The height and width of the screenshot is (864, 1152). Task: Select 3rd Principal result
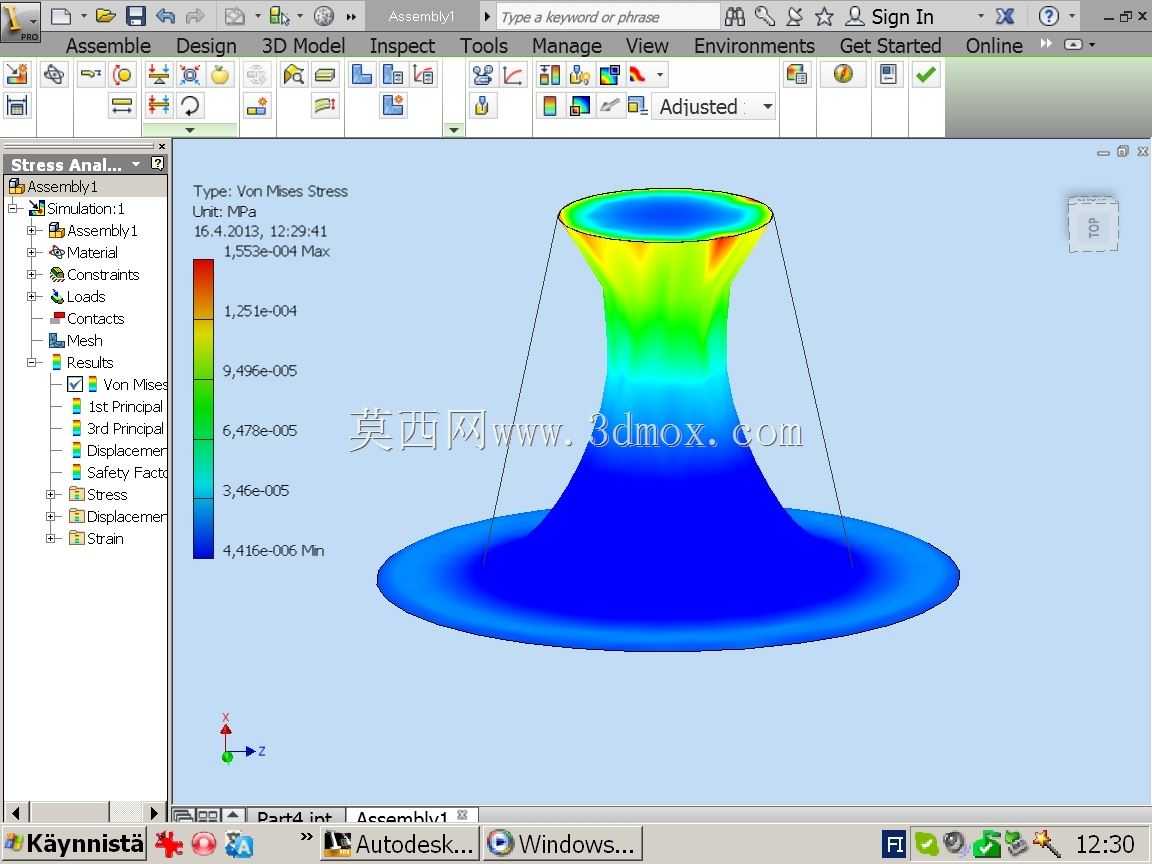click(x=117, y=428)
